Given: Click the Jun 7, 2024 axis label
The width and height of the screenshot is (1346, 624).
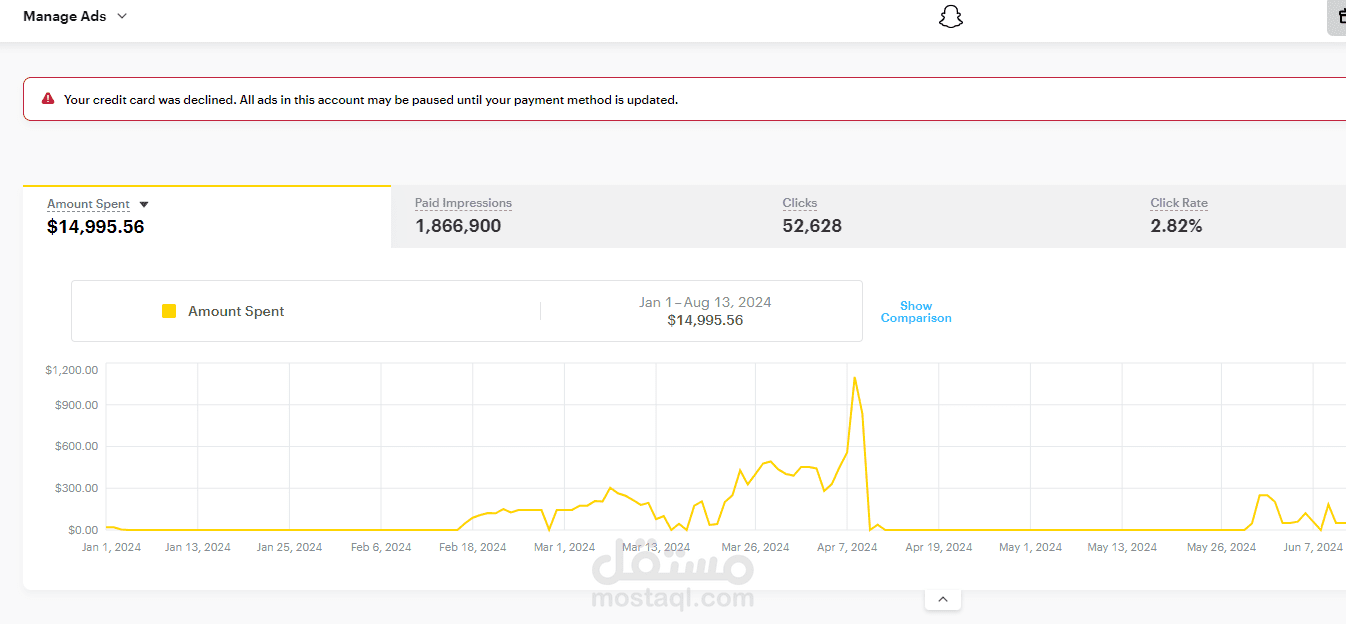Looking at the screenshot, I should [x=1313, y=547].
